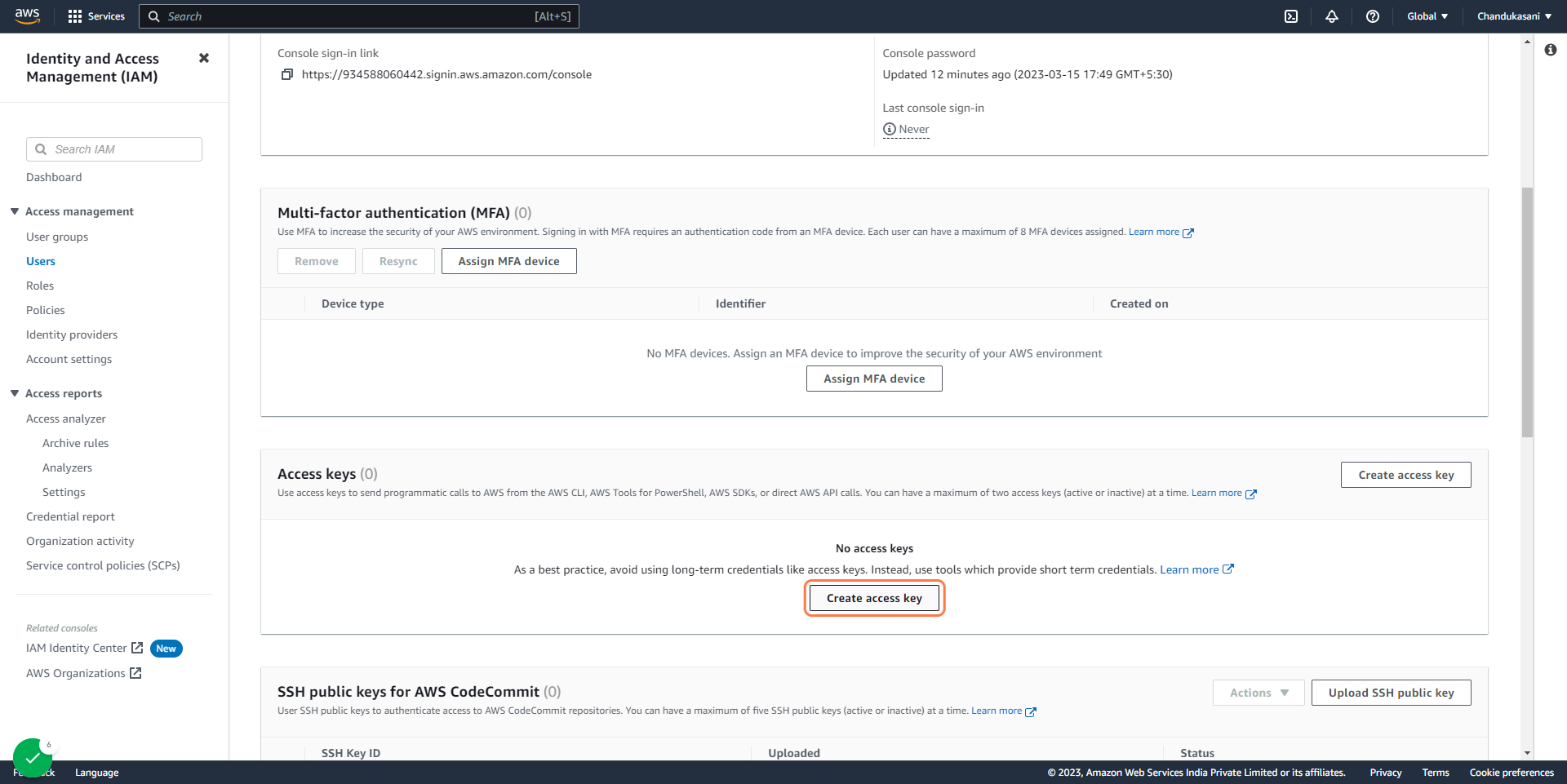Open Identity providers page
This screenshot has height=784, width=1567.
pyautogui.click(x=72, y=334)
